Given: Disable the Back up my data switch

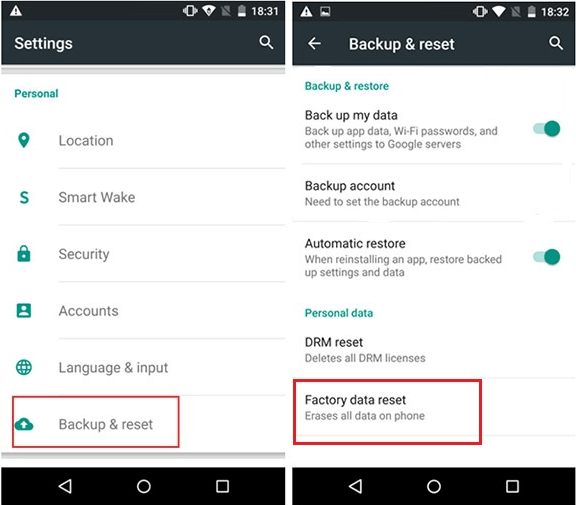Looking at the screenshot, I should point(547,129).
